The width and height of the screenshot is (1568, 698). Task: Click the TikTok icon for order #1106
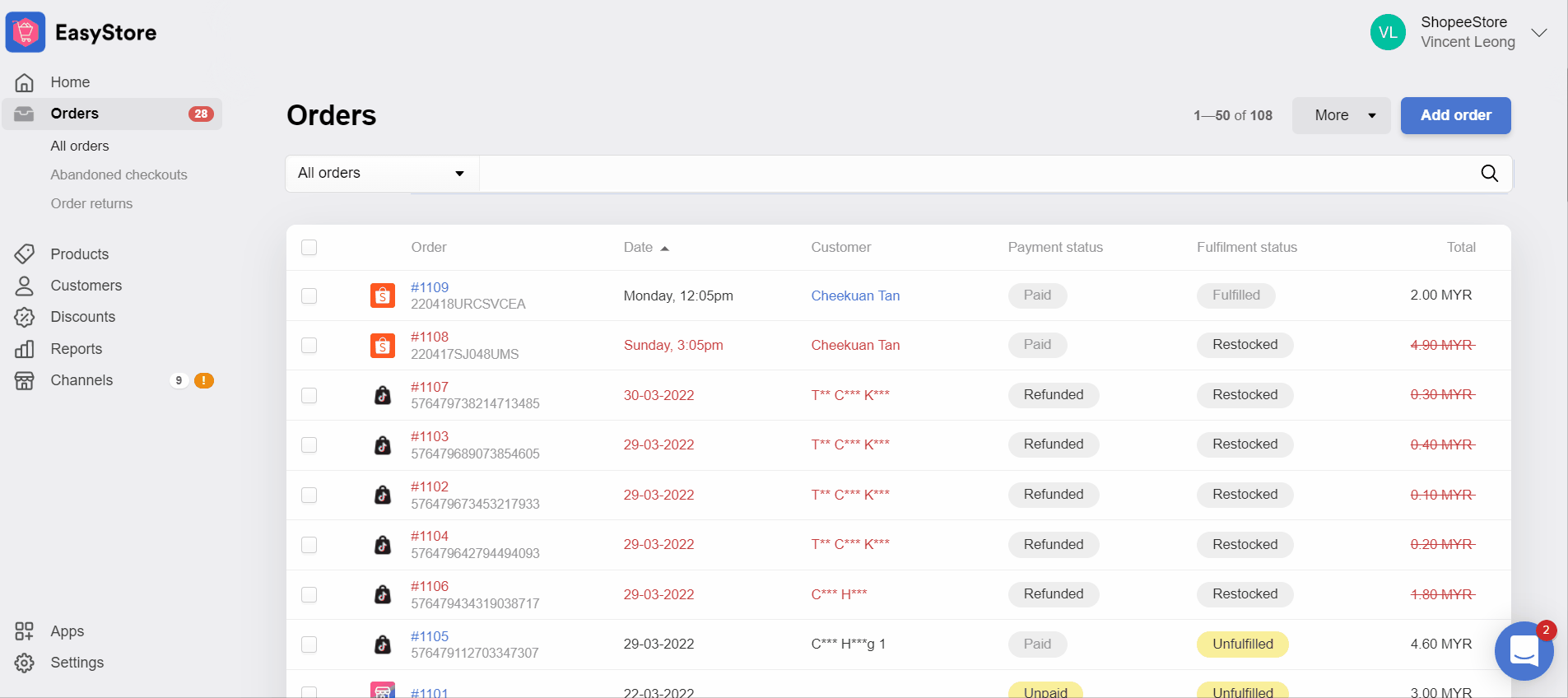tap(383, 594)
